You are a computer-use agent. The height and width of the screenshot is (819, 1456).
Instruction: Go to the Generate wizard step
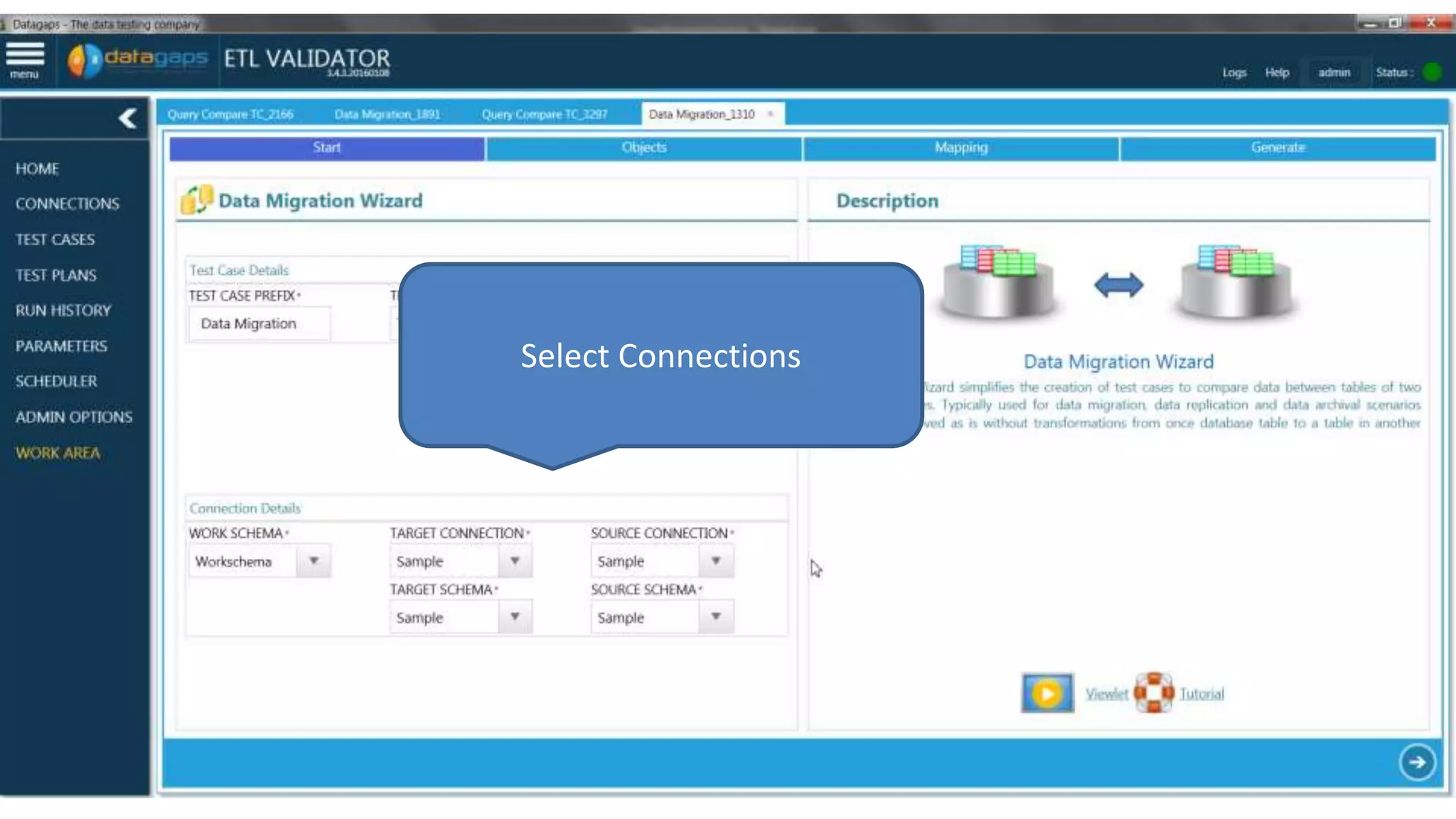click(x=1278, y=148)
